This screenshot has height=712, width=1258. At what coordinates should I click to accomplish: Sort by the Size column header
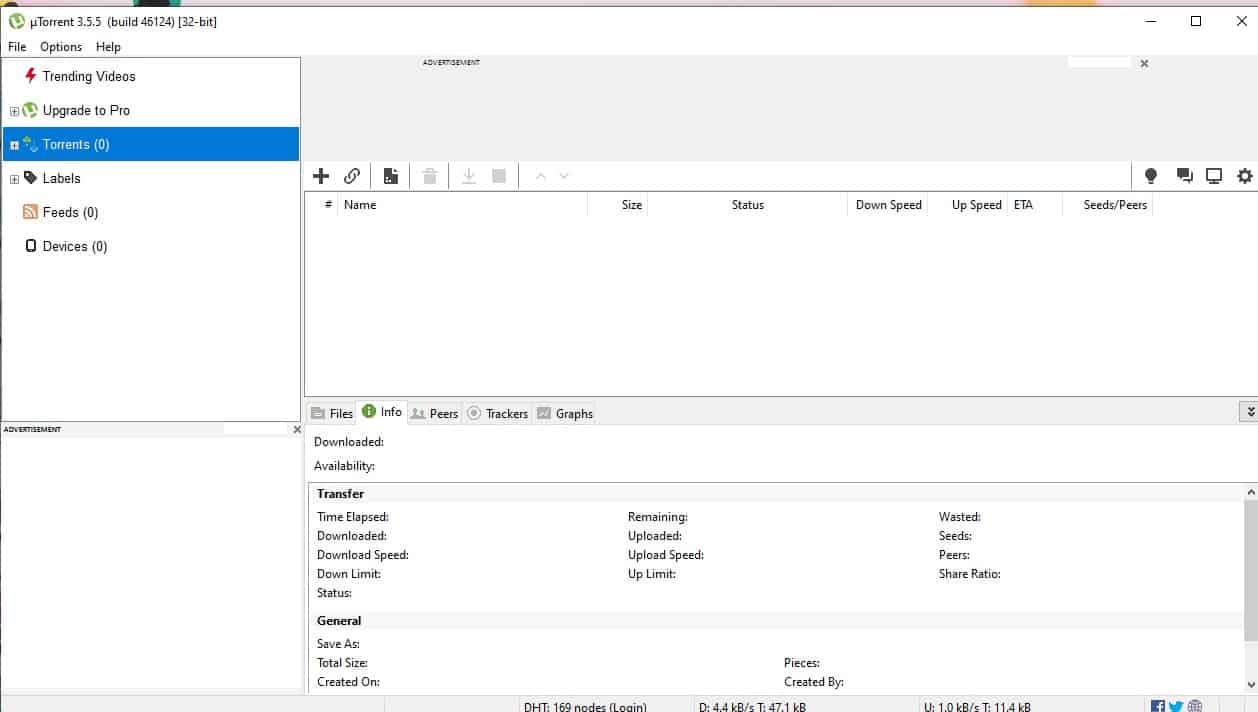[x=618, y=204]
